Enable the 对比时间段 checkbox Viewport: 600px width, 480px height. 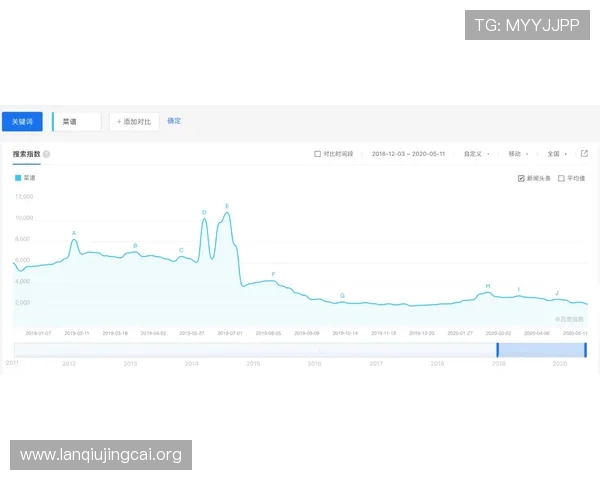pos(317,154)
